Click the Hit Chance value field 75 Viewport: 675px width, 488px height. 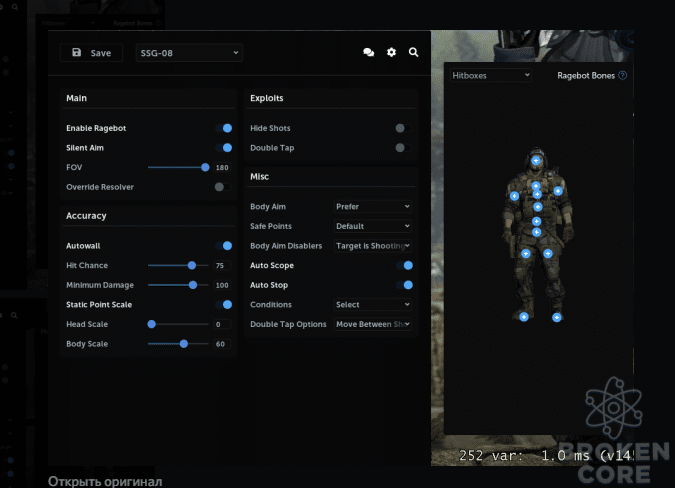(x=222, y=266)
